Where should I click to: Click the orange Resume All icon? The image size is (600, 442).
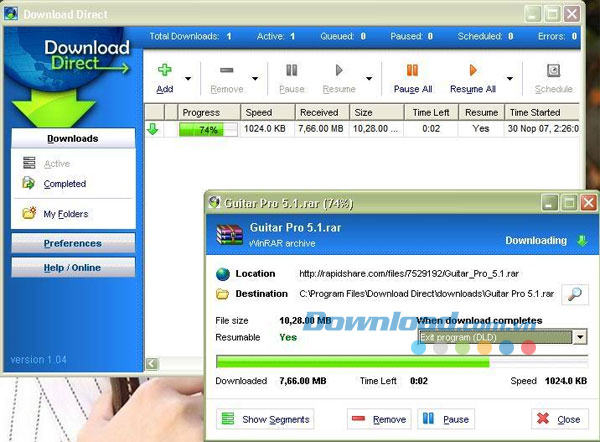click(473, 70)
